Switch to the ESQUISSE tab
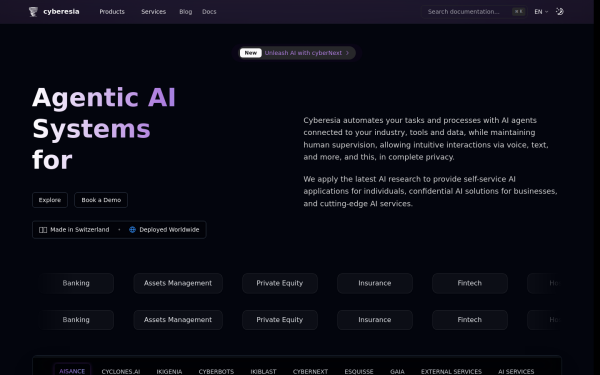600x375 pixels. click(359, 371)
